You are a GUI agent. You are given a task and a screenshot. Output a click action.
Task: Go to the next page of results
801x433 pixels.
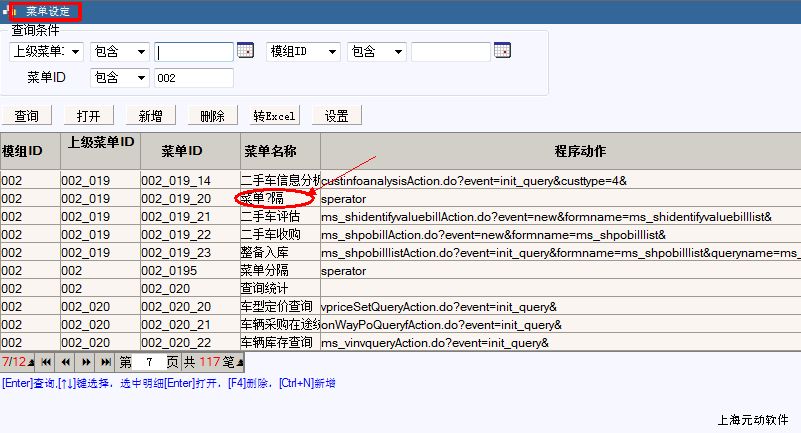tap(87, 361)
